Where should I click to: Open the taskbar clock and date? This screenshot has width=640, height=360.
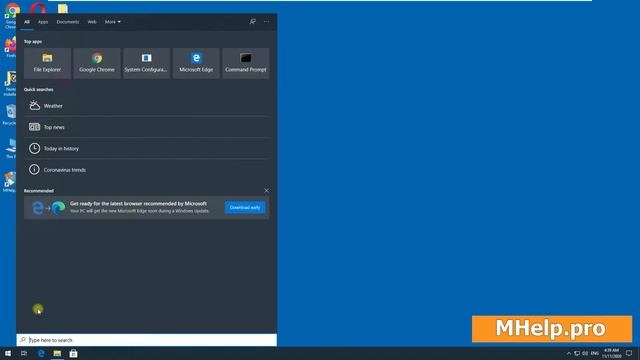click(611, 353)
